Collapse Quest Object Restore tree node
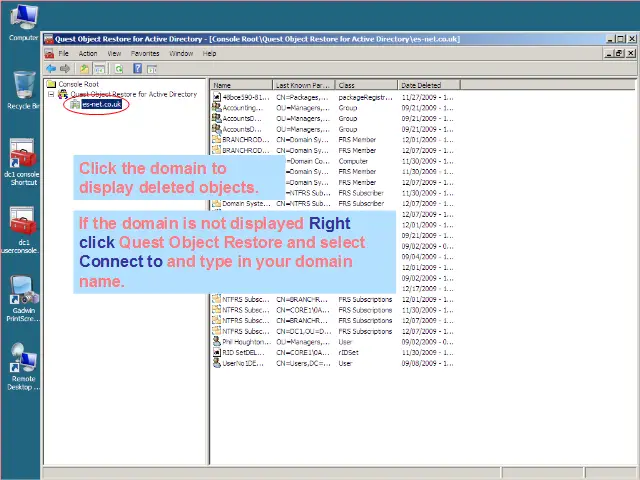640x480 pixels. point(51,94)
